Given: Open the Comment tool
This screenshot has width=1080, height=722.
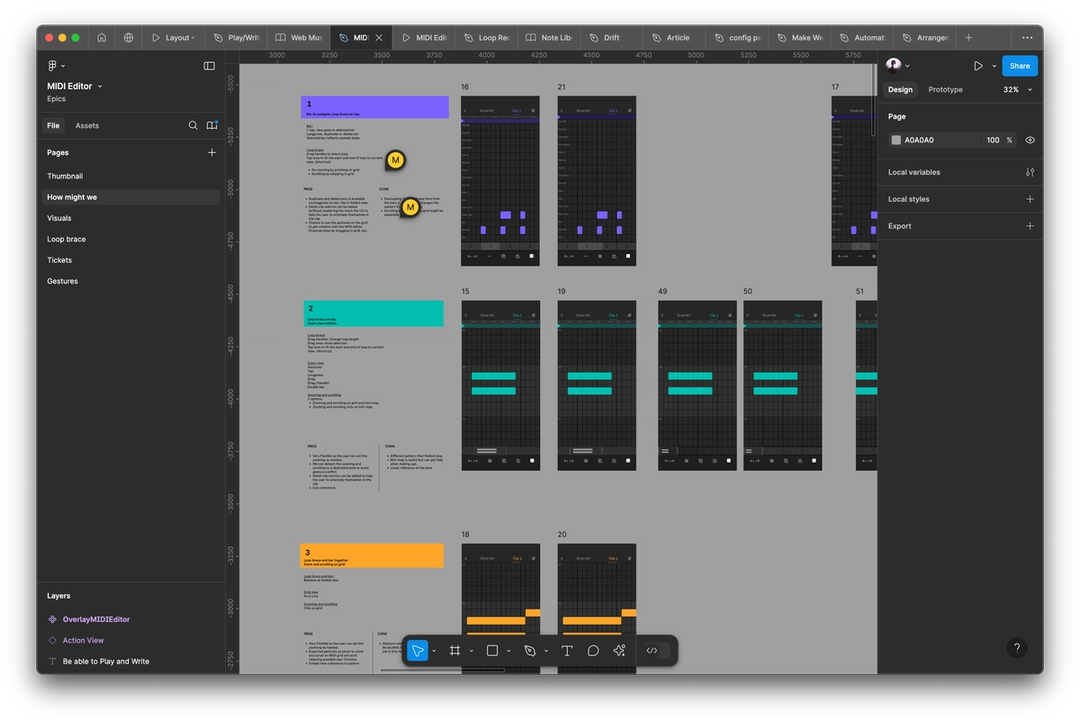Looking at the screenshot, I should click(x=593, y=650).
